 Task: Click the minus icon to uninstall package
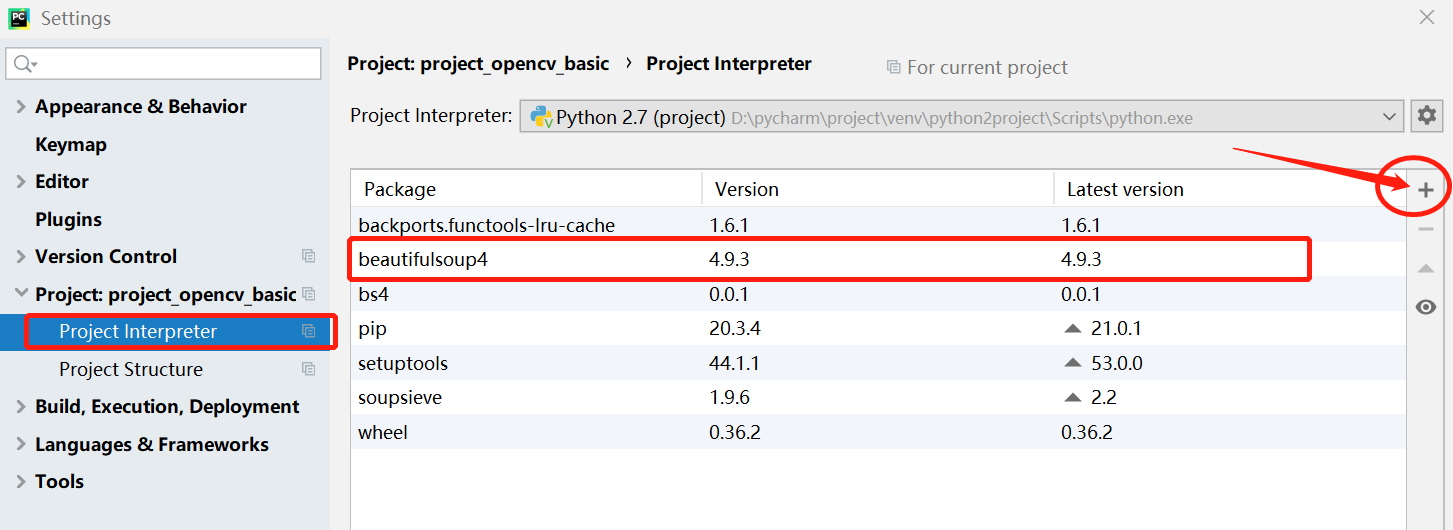(1426, 229)
